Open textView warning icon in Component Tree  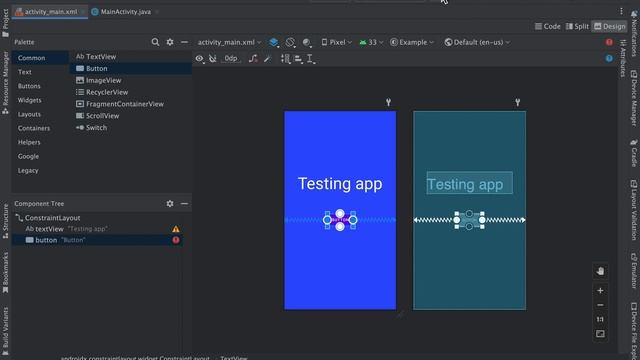pyautogui.click(x=176, y=229)
